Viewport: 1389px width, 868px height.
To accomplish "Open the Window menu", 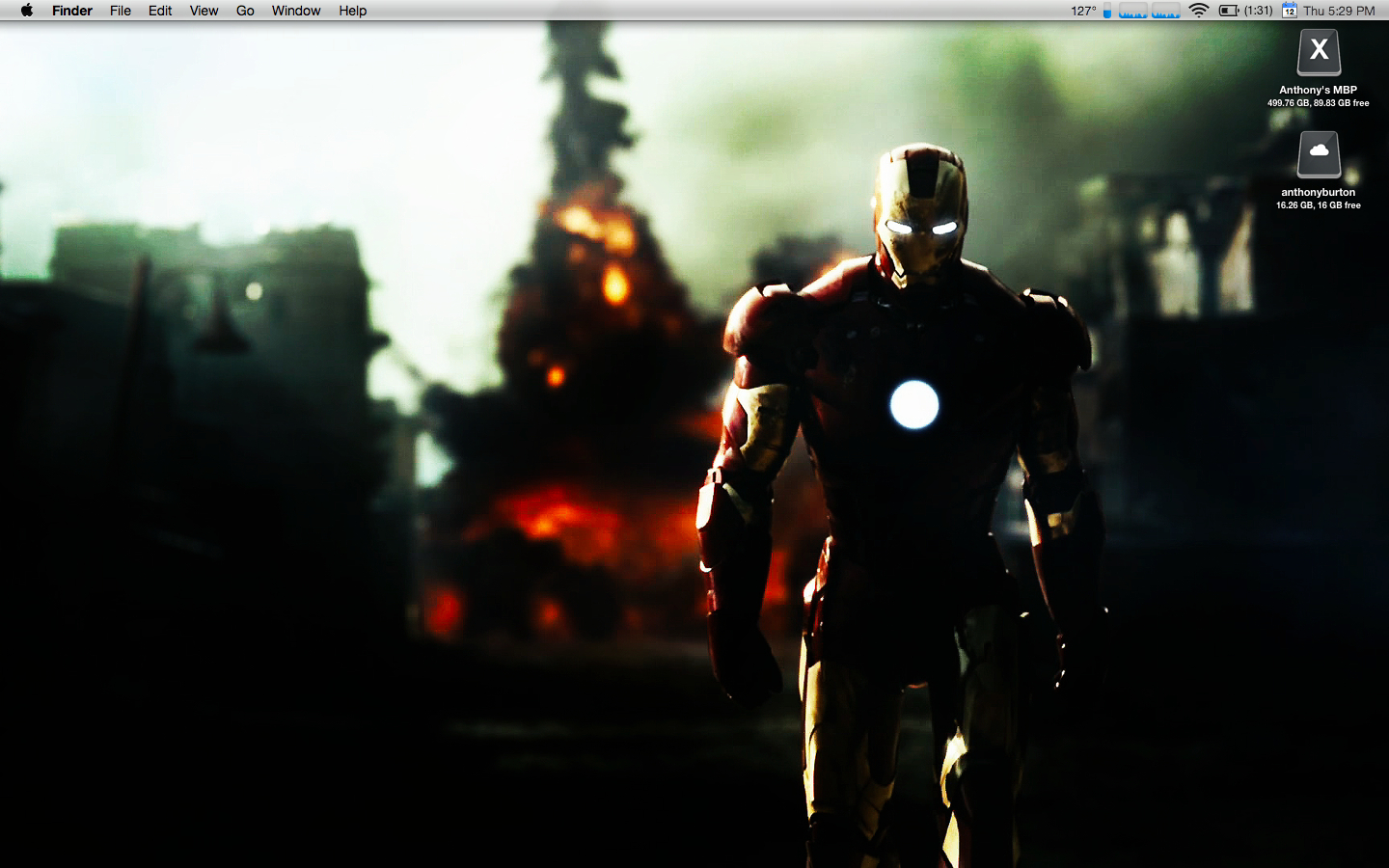I will coord(296,11).
